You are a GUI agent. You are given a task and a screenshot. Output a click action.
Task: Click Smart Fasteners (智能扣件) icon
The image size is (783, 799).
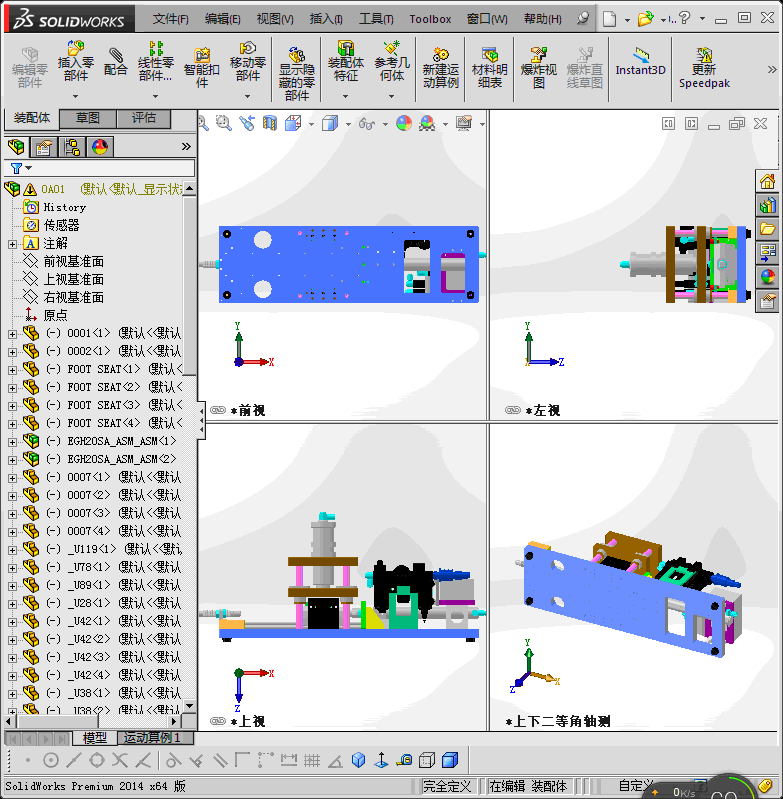pyautogui.click(x=202, y=67)
